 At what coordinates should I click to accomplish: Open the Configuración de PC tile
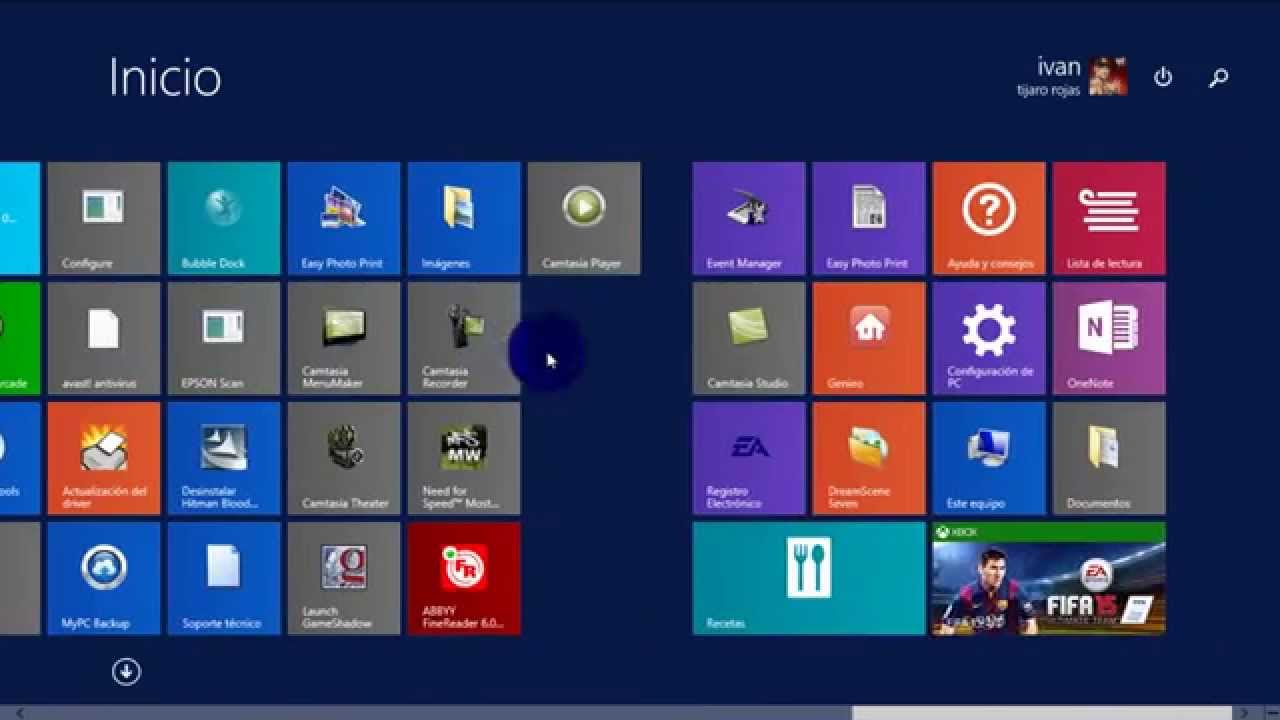pyautogui.click(x=989, y=338)
